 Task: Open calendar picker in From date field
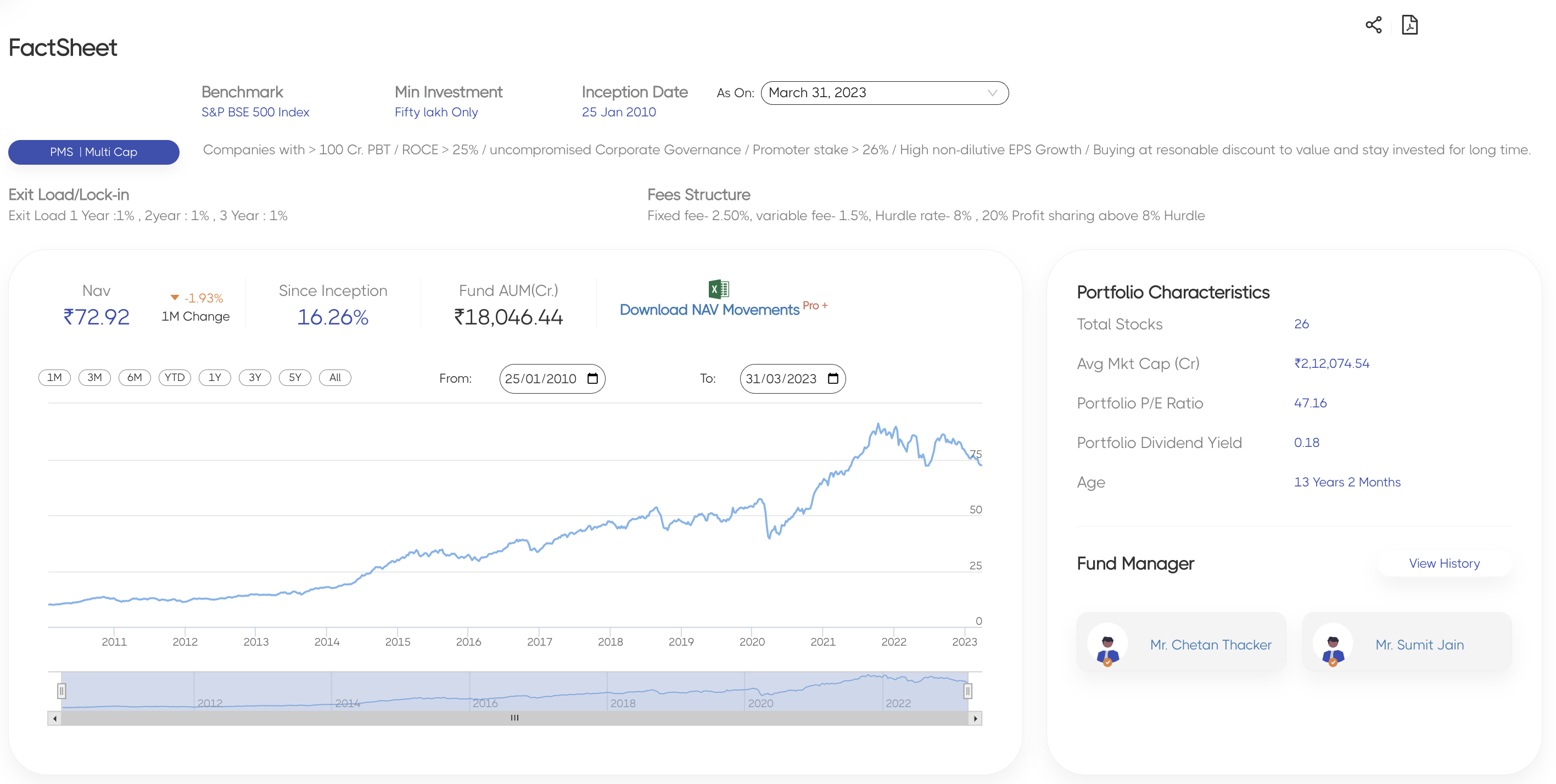[x=592, y=379]
